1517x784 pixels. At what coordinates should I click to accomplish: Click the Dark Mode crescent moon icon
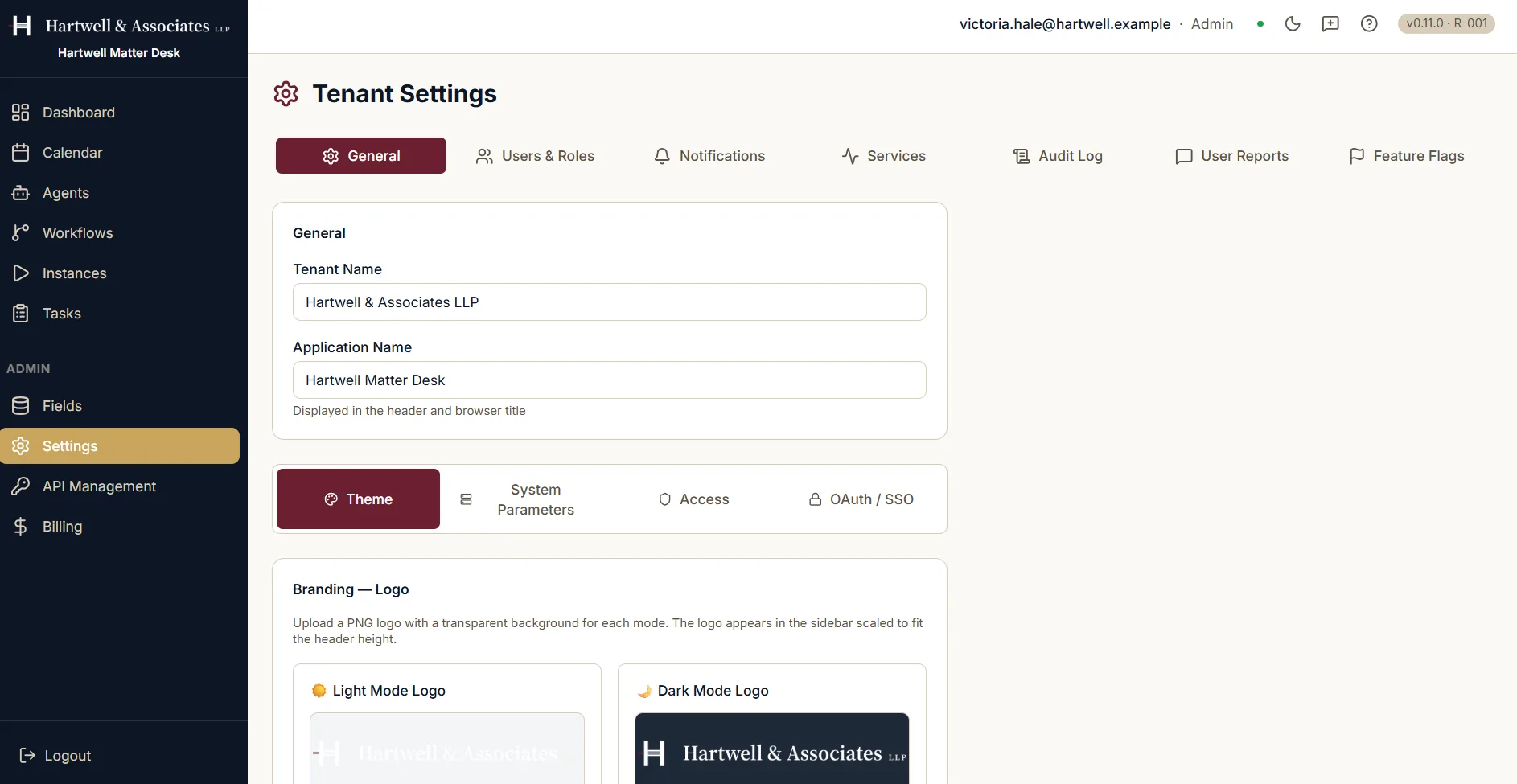[644, 691]
